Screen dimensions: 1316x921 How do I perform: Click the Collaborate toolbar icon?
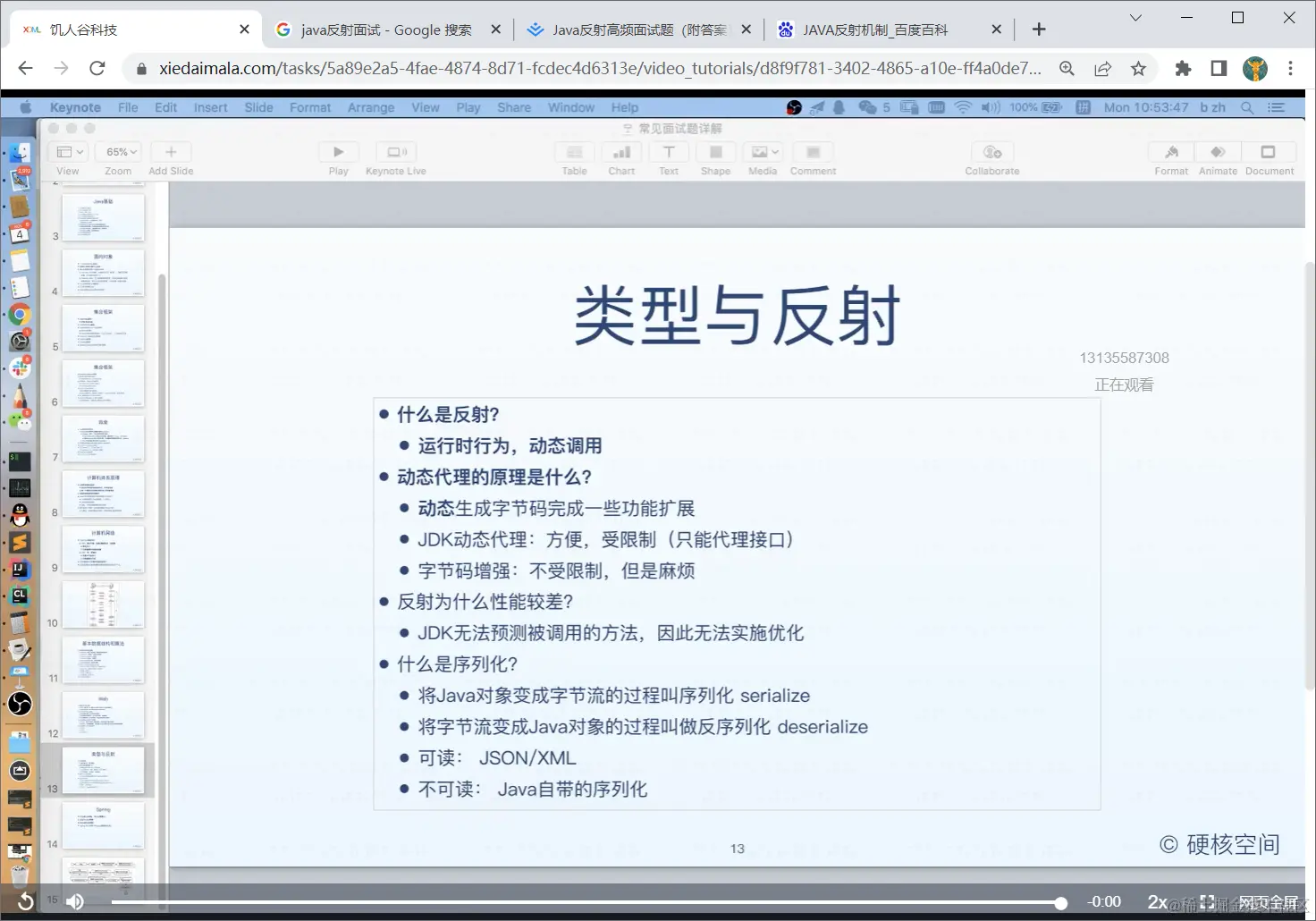pos(992,152)
